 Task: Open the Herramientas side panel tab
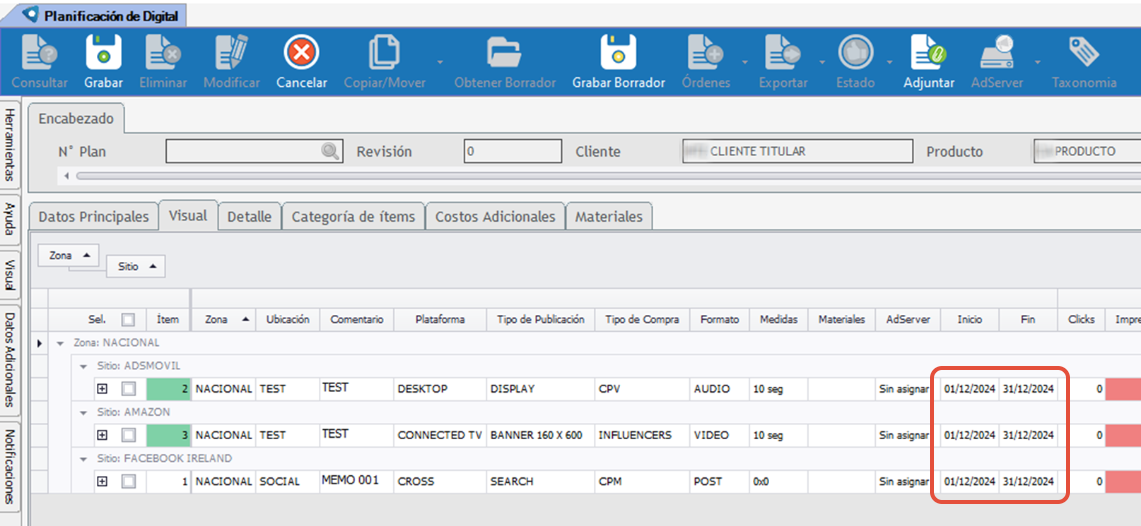point(10,144)
